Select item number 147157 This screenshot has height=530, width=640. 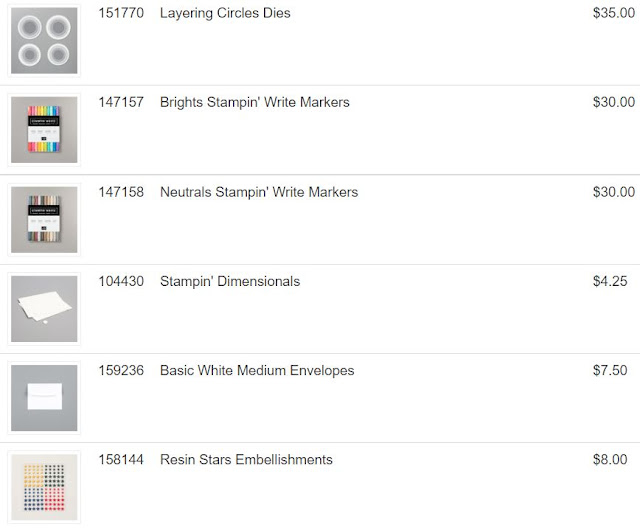coord(121,102)
